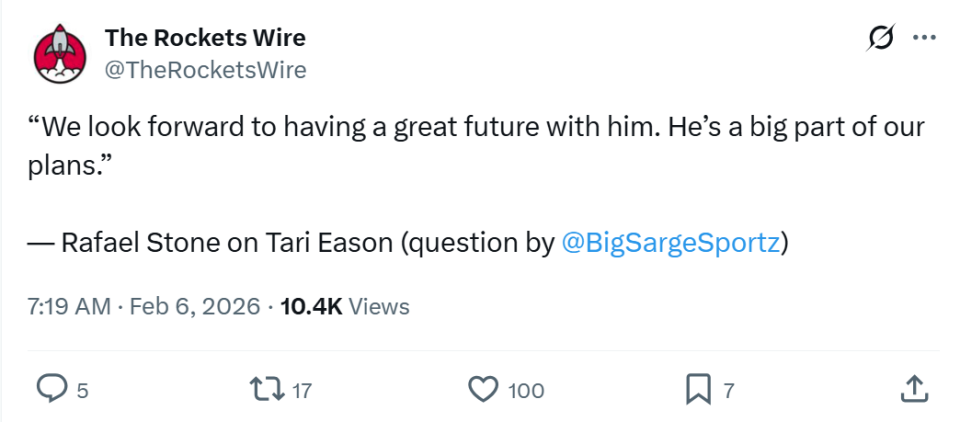Screen dimensions: 960x422
Task: Bookmark this tweet using the bookmark icon
Action: 698,389
